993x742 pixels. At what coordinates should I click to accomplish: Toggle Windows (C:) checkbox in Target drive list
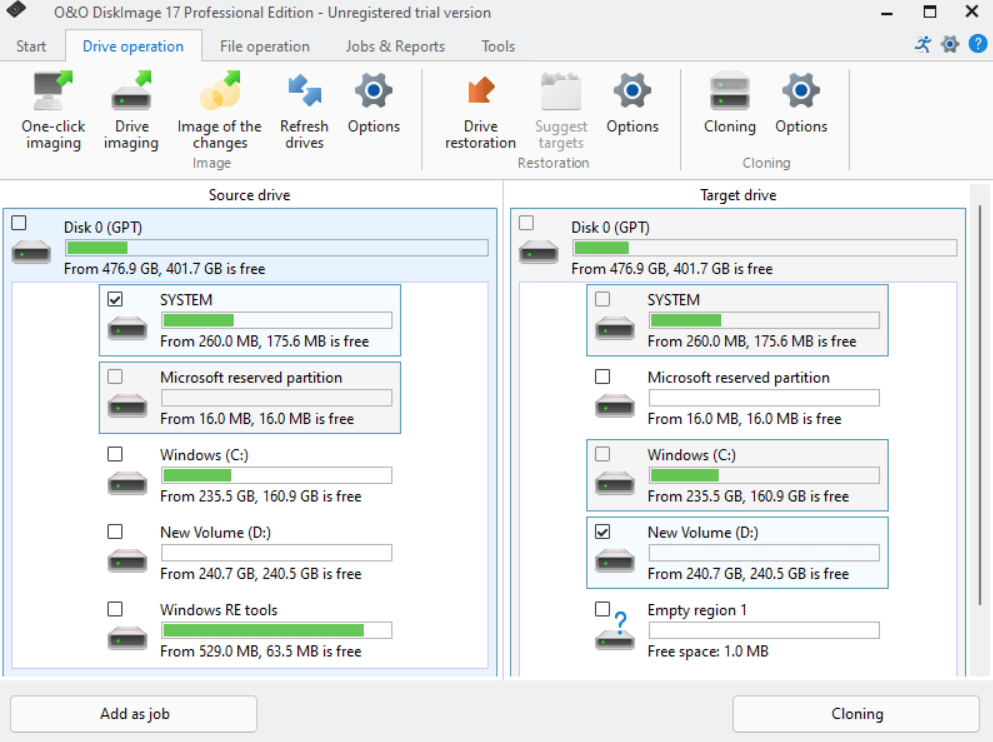point(603,454)
